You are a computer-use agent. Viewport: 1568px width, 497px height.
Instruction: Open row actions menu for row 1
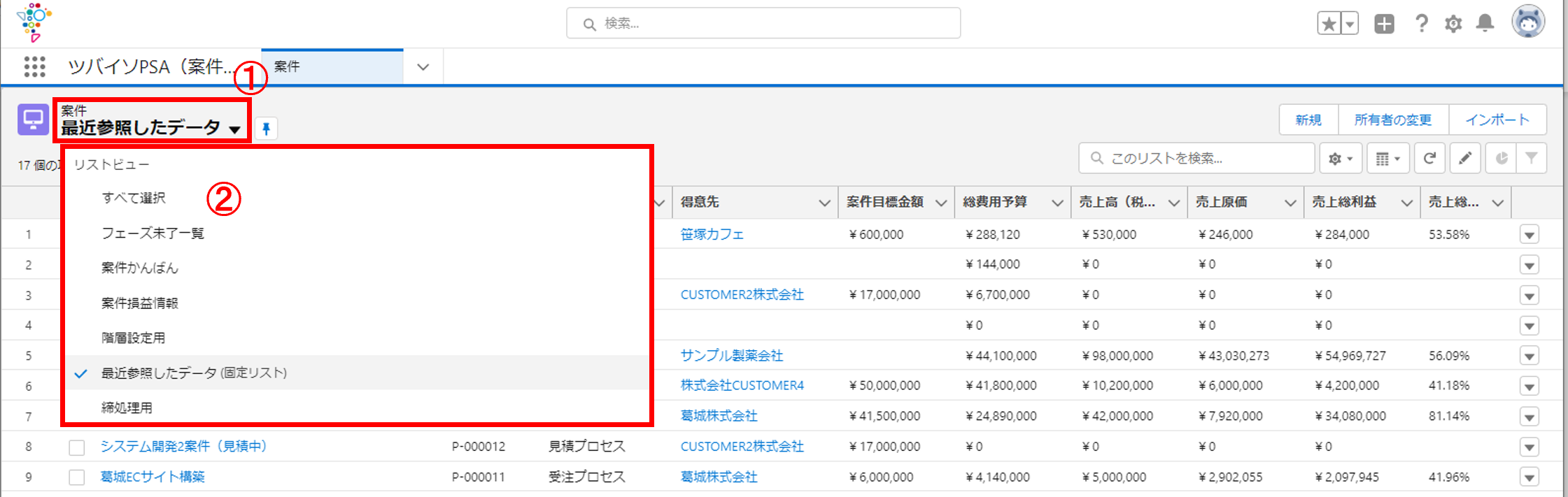coord(1530,235)
